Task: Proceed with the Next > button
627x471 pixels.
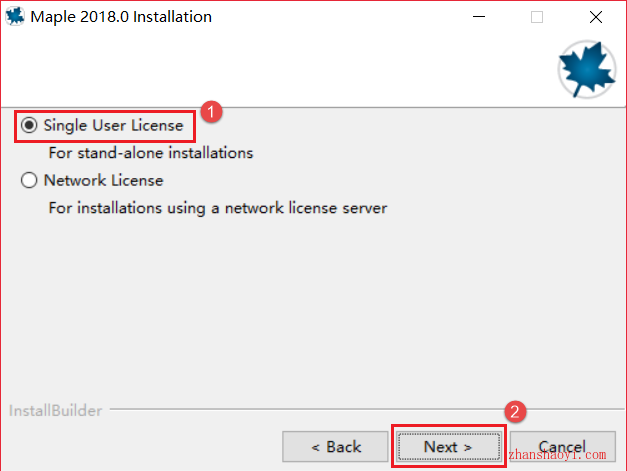Action: click(x=449, y=447)
